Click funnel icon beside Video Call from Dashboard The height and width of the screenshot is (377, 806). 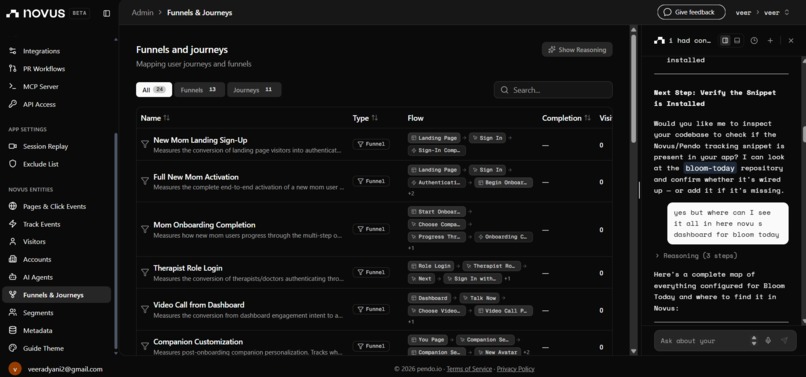pos(145,309)
